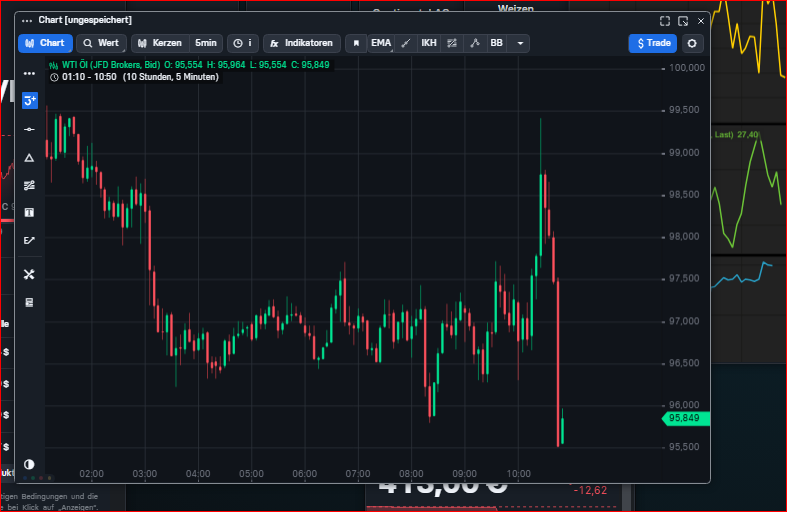Open chart settings gear icon
Image resolution: width=787 pixels, height=512 pixels.
[692, 43]
